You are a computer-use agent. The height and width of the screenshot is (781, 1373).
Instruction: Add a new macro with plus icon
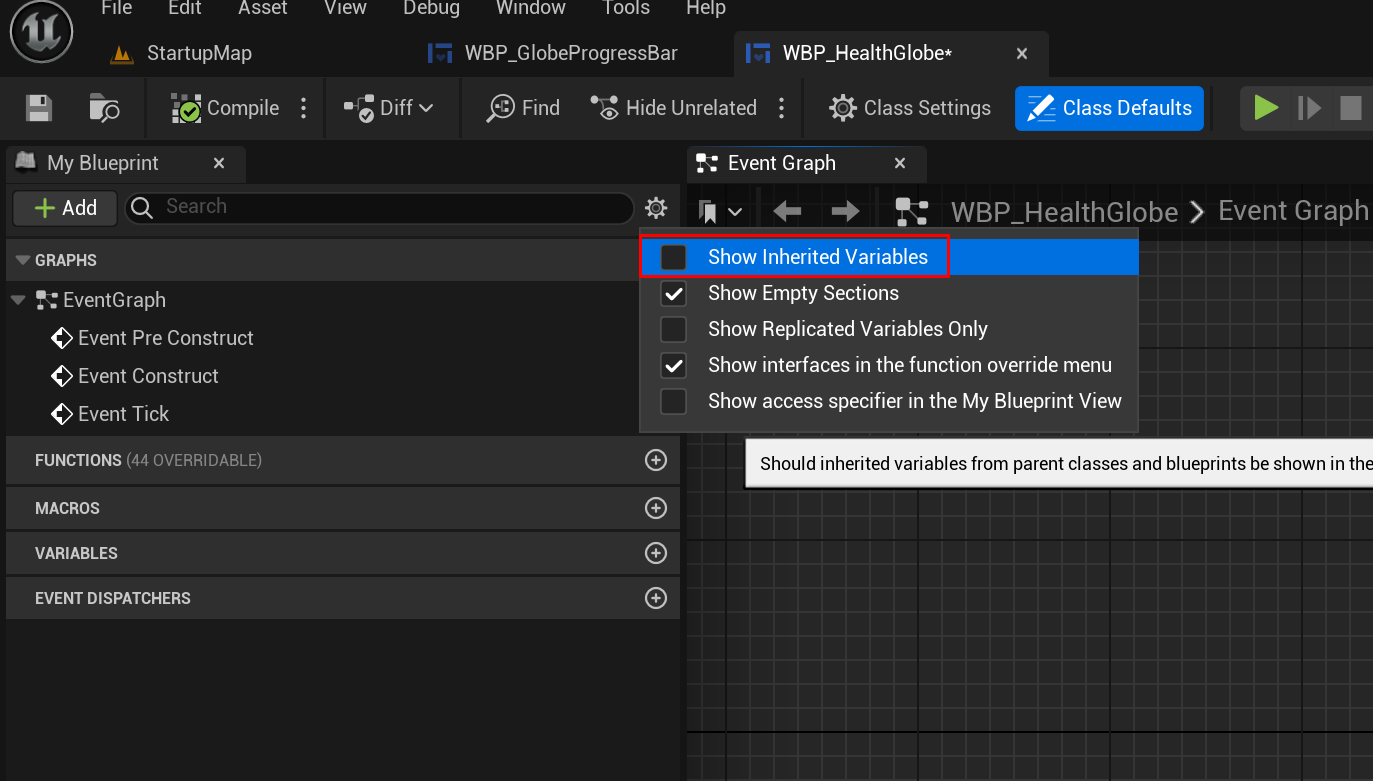[656, 508]
